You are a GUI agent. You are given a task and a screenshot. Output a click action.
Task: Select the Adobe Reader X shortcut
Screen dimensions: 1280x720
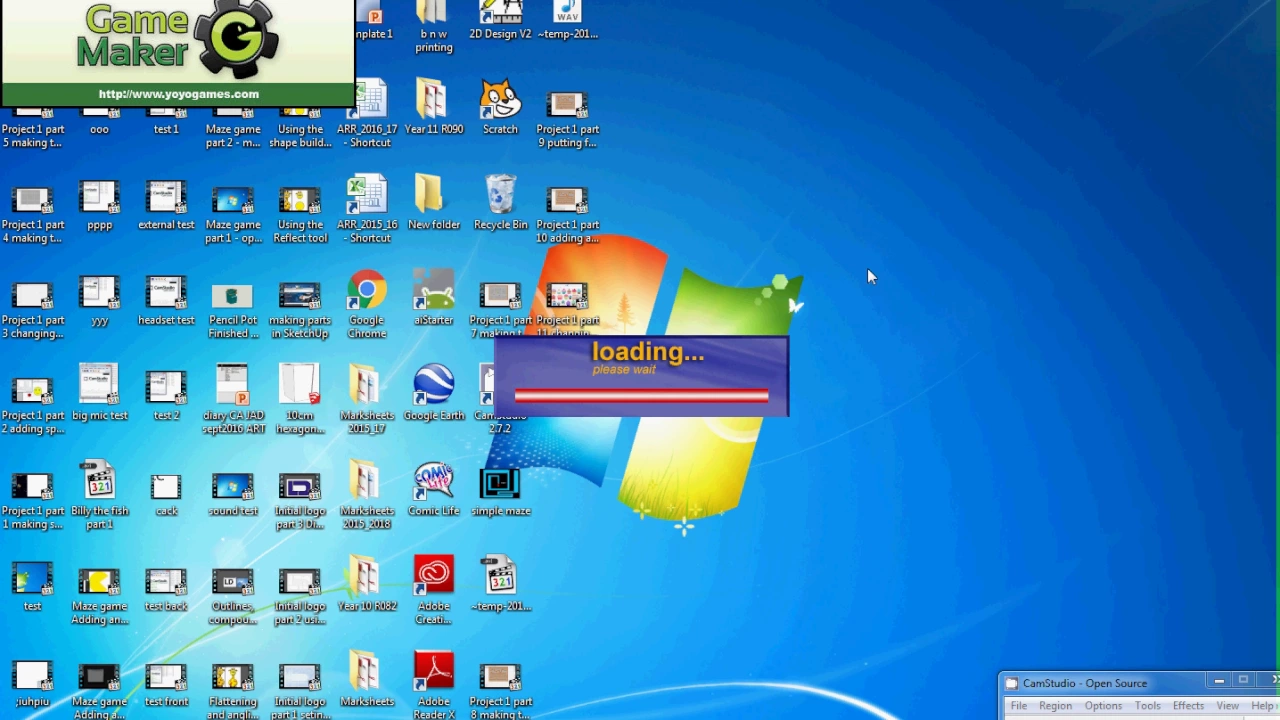[x=434, y=685]
